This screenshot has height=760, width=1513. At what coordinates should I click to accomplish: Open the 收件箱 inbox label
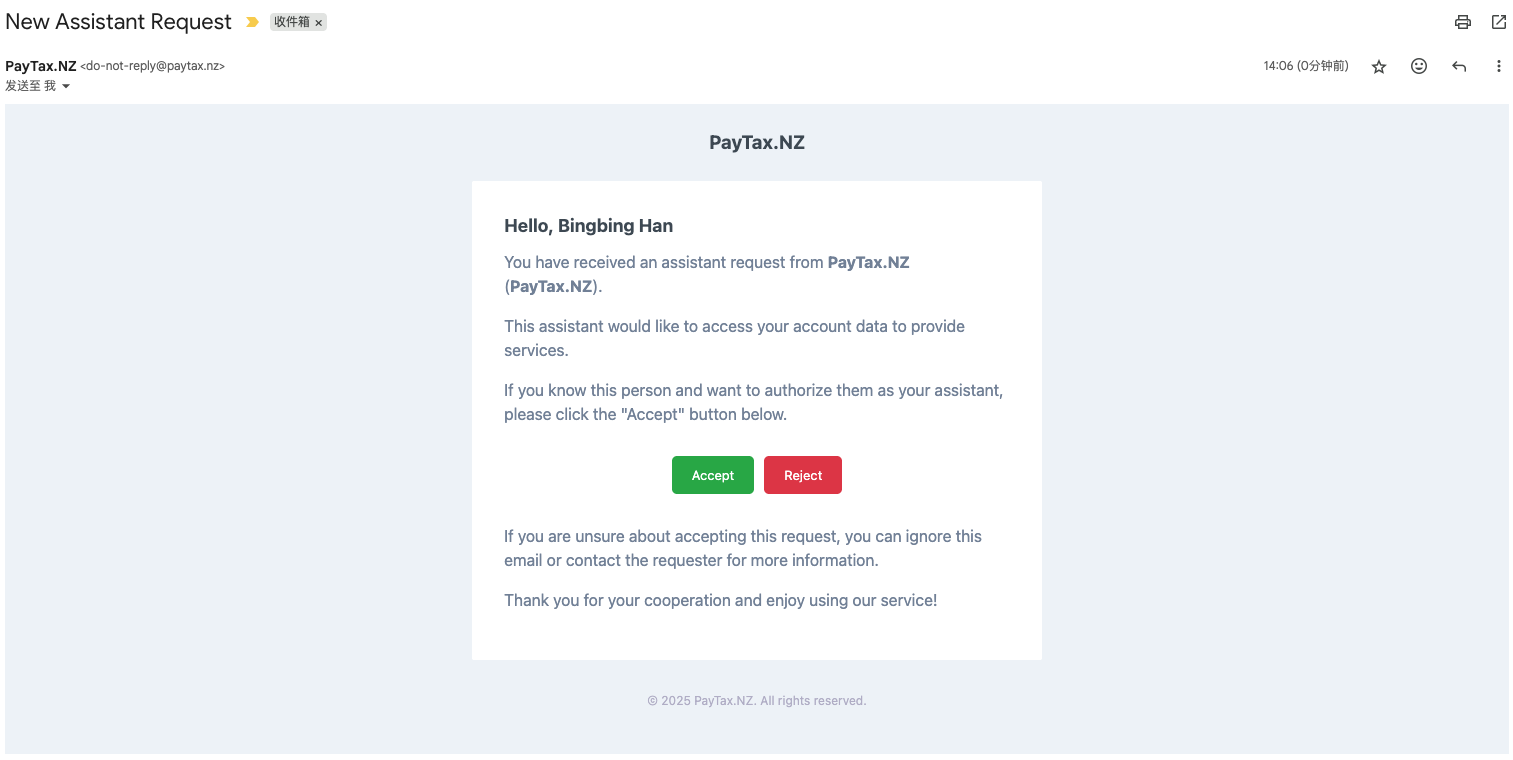[291, 22]
